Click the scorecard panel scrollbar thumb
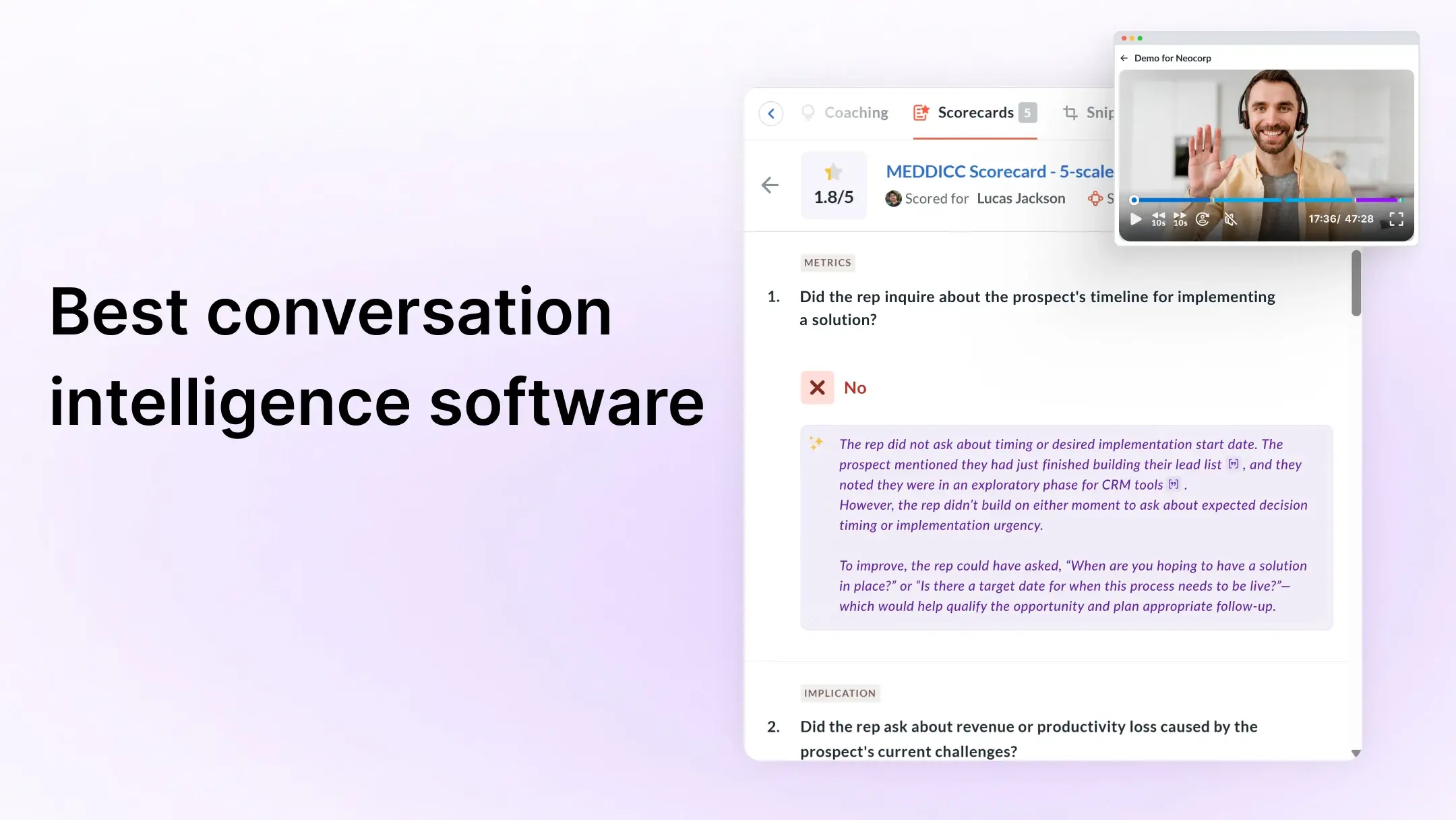Screen dimensions: 1456x820 (x=1356, y=283)
